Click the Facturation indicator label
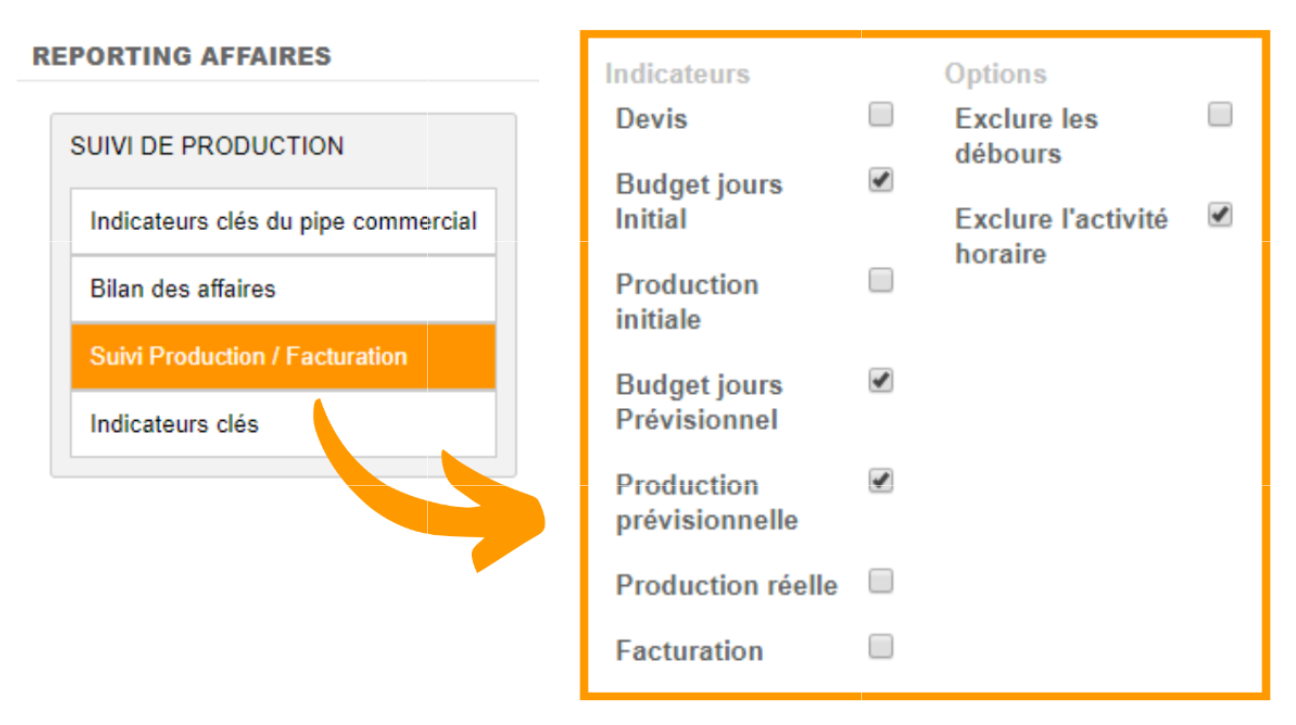This screenshot has width=1296, height=725. pos(689,651)
